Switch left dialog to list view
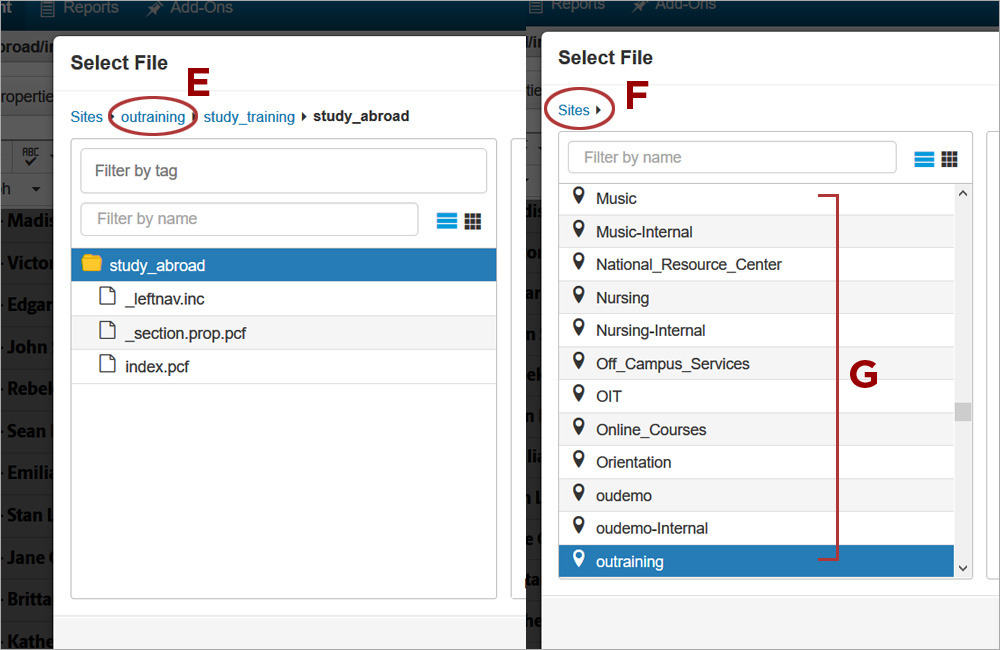The image size is (1000, 650). point(446,221)
